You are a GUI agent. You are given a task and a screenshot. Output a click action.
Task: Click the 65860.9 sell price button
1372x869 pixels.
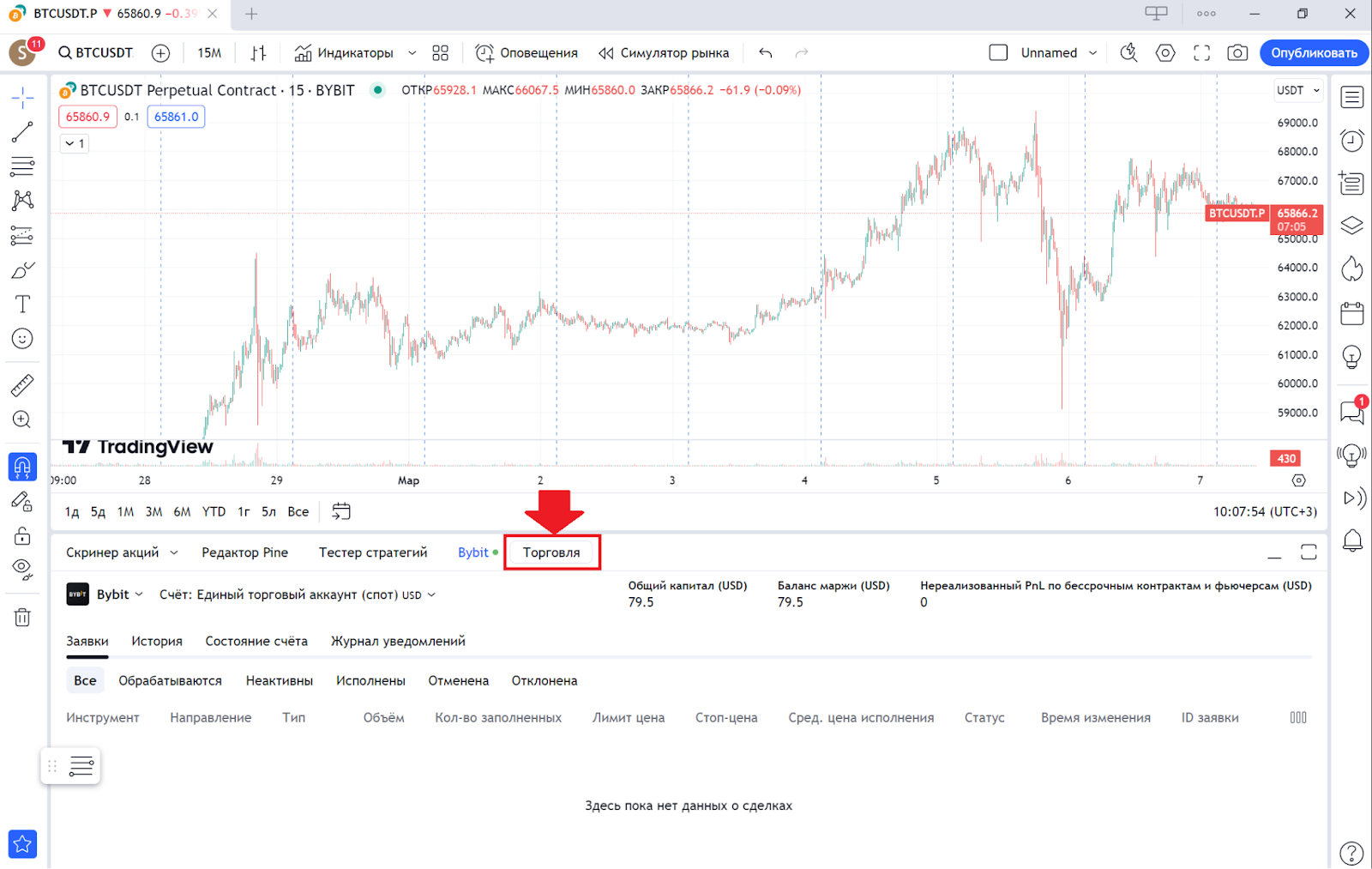click(x=88, y=117)
